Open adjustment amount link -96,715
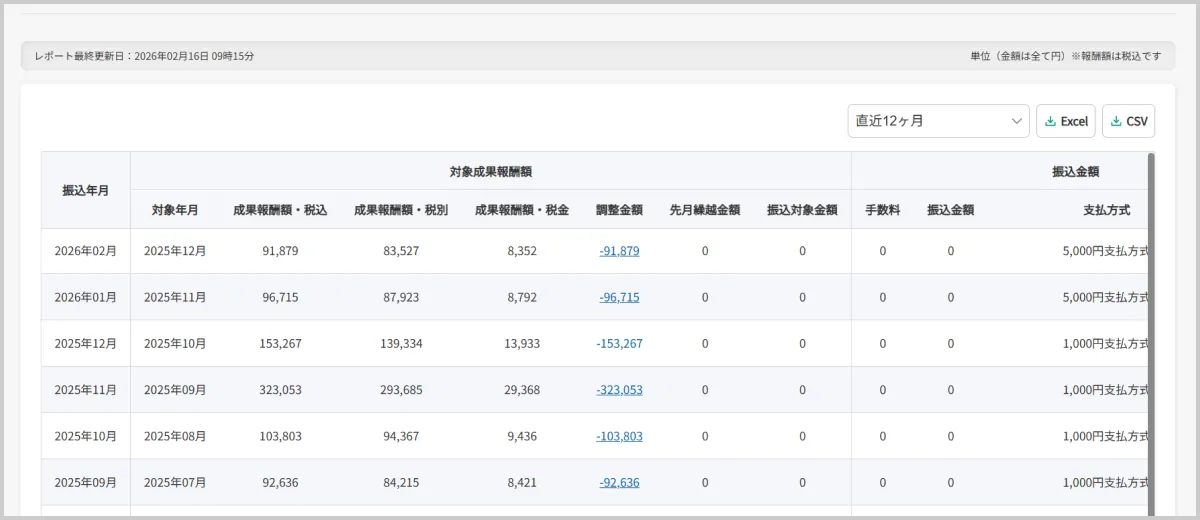Viewport: 1200px width, 520px height. click(619, 297)
